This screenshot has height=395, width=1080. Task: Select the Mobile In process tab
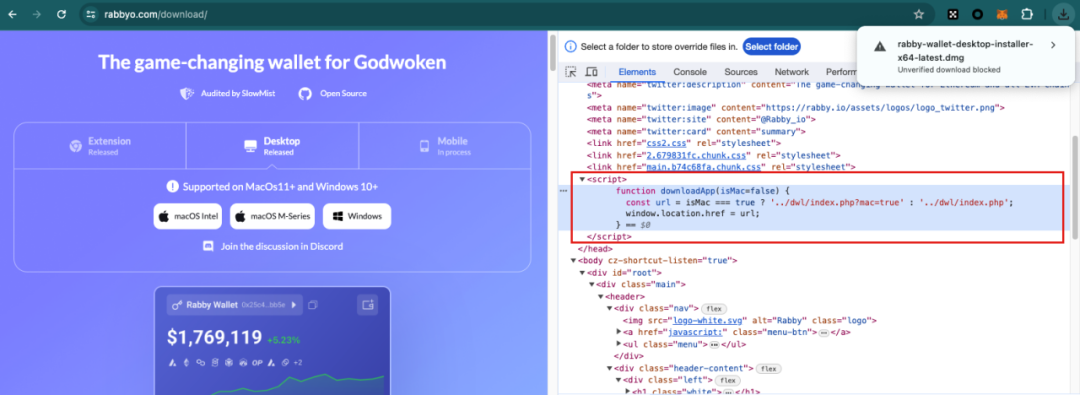click(444, 145)
